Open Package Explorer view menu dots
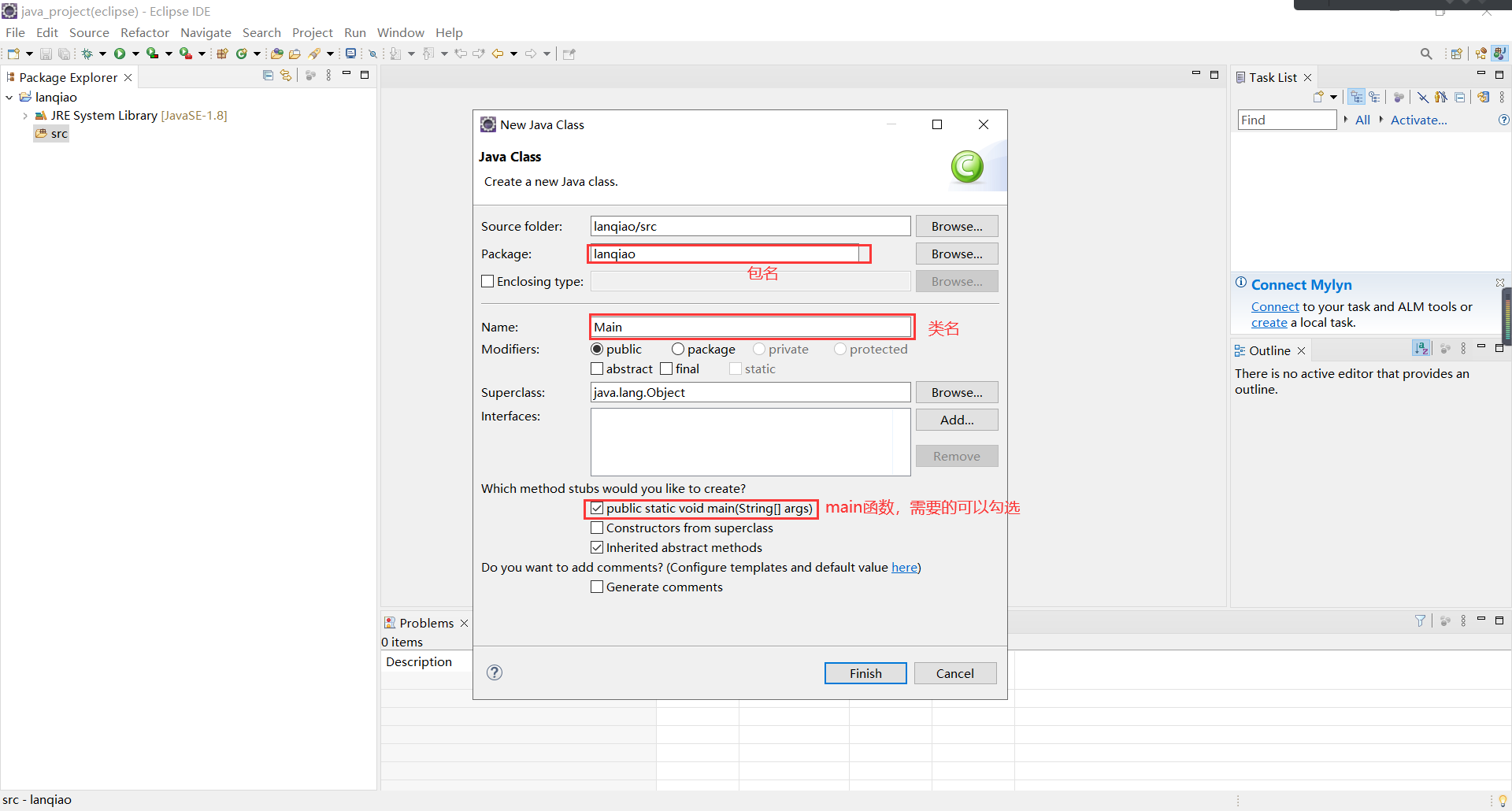Screen dimensions: 1512x811 pos(328,75)
